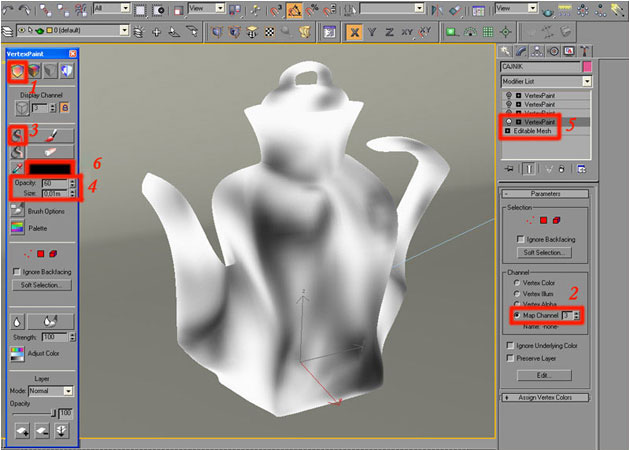The image size is (629, 450).
Task: Open the Palette icon
Action: tap(18, 227)
